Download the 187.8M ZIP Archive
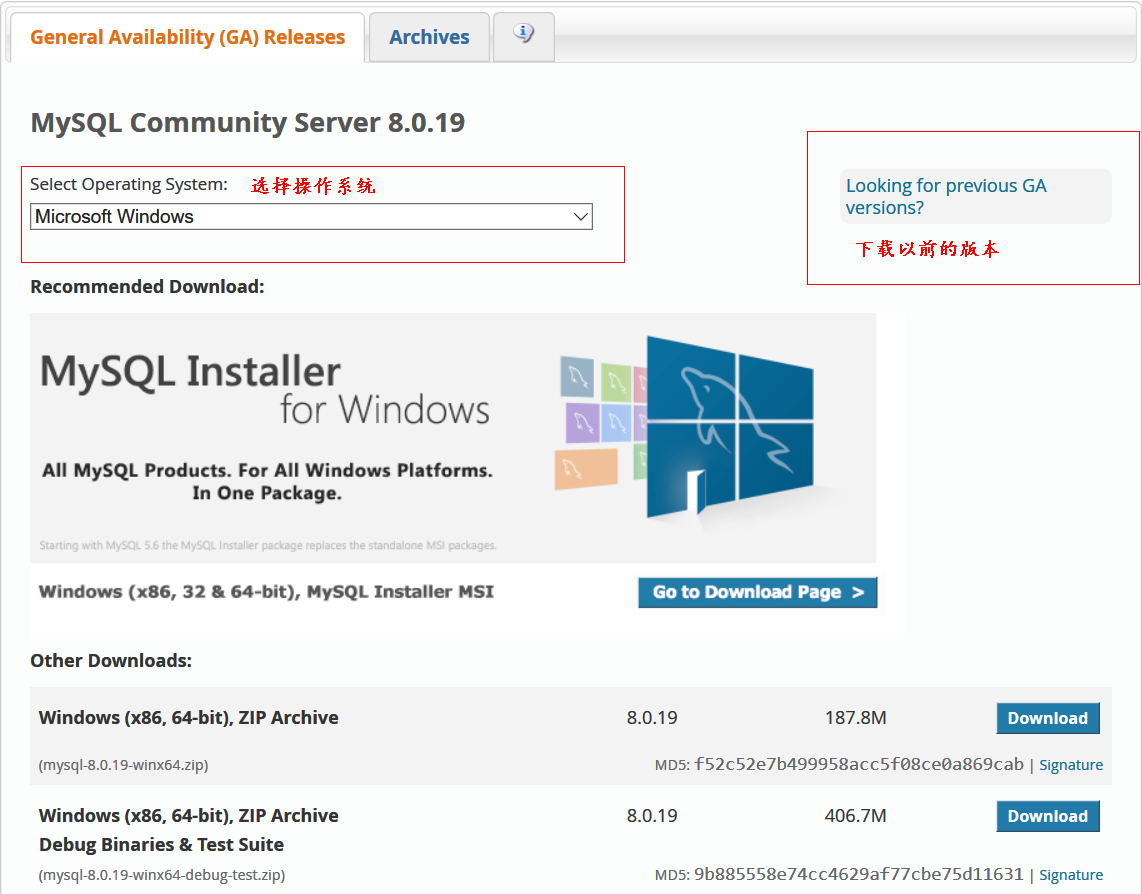The height and width of the screenshot is (894, 1142). pyautogui.click(x=1047, y=718)
